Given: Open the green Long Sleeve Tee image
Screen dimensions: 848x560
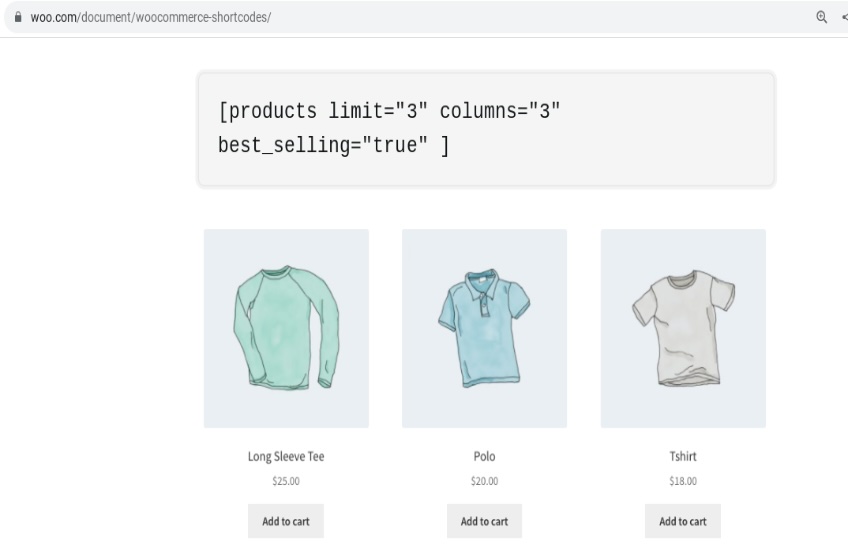Looking at the screenshot, I should click(x=286, y=328).
